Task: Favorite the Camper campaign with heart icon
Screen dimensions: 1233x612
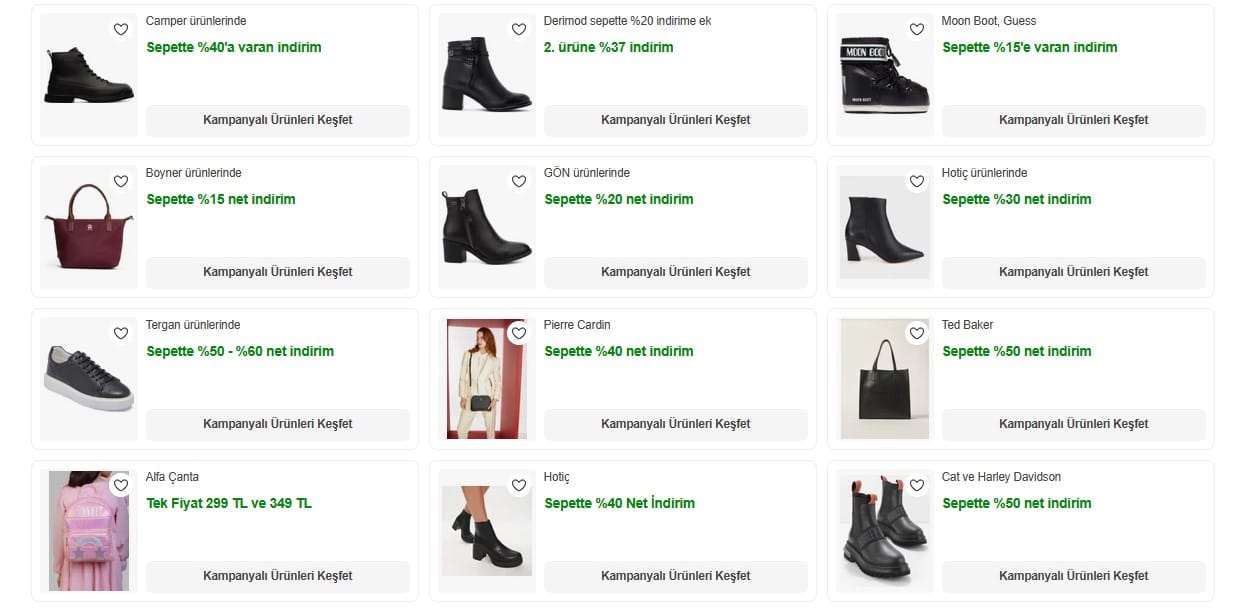Action: pyautogui.click(x=121, y=30)
